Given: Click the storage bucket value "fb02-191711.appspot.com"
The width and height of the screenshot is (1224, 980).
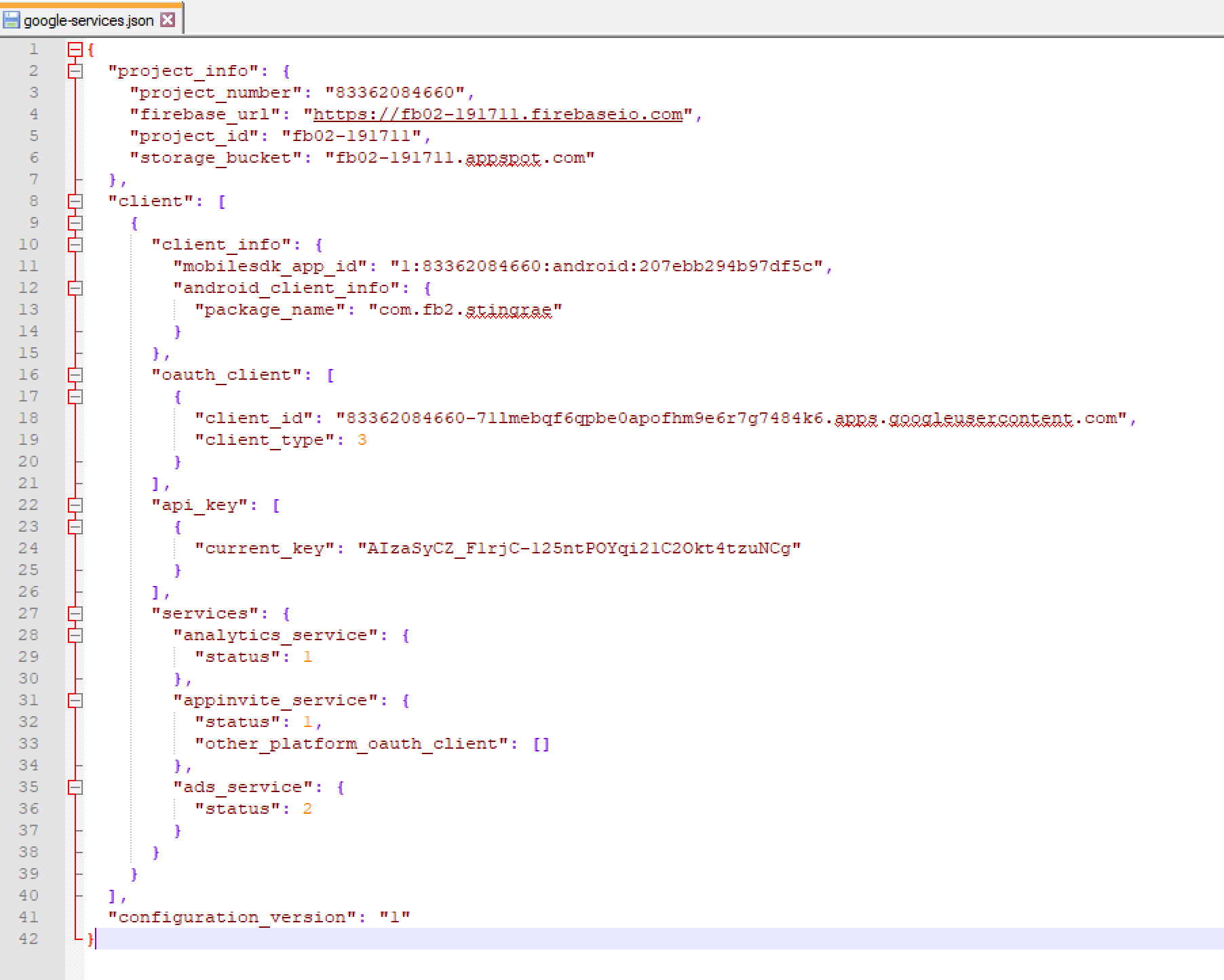Looking at the screenshot, I should pos(459,158).
